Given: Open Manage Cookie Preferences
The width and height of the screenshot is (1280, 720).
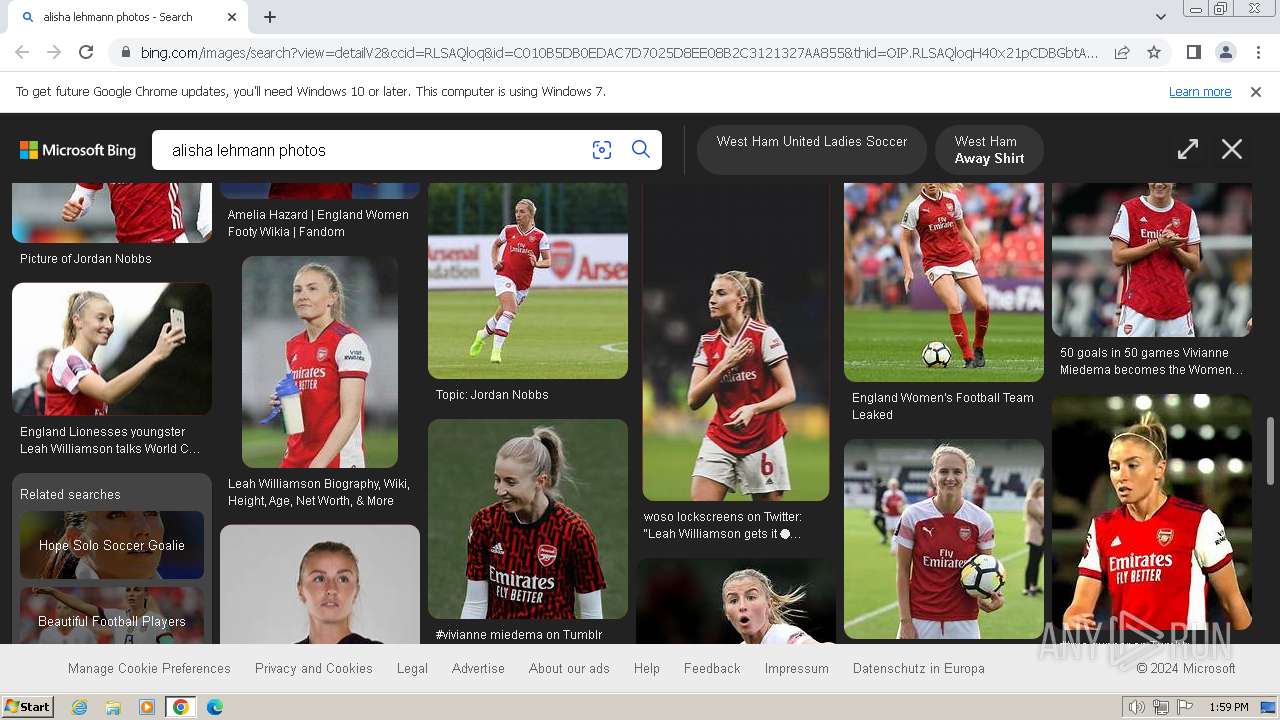Looking at the screenshot, I should pyautogui.click(x=149, y=669).
